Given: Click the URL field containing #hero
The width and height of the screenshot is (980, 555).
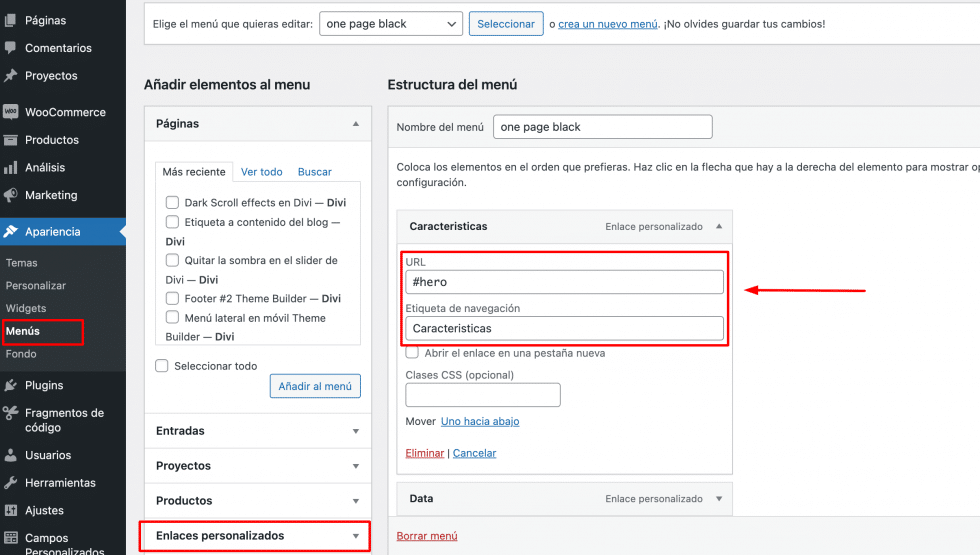Looking at the screenshot, I should (x=564, y=282).
